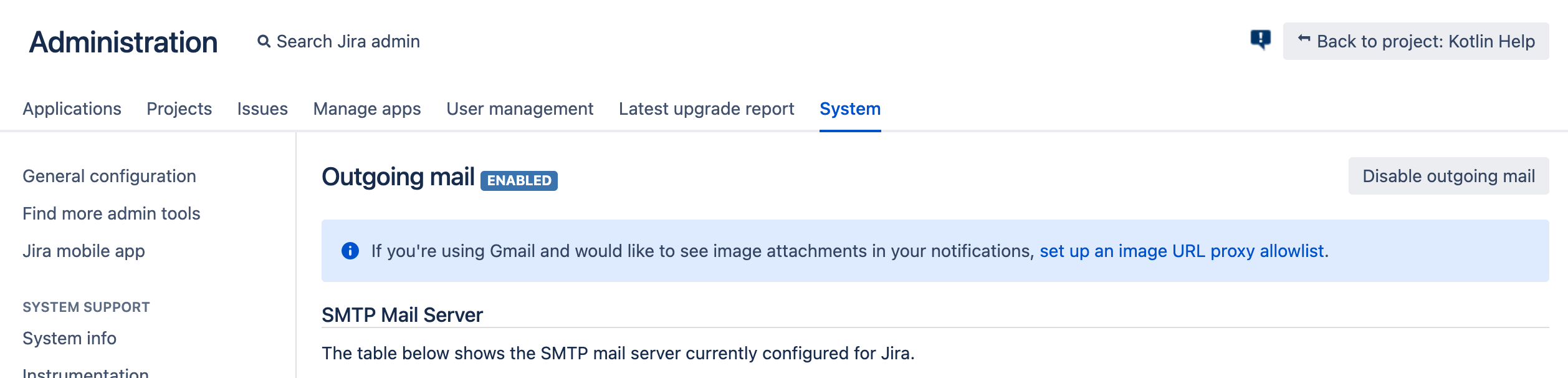
Task: Open System info from the sidebar
Action: (69, 338)
